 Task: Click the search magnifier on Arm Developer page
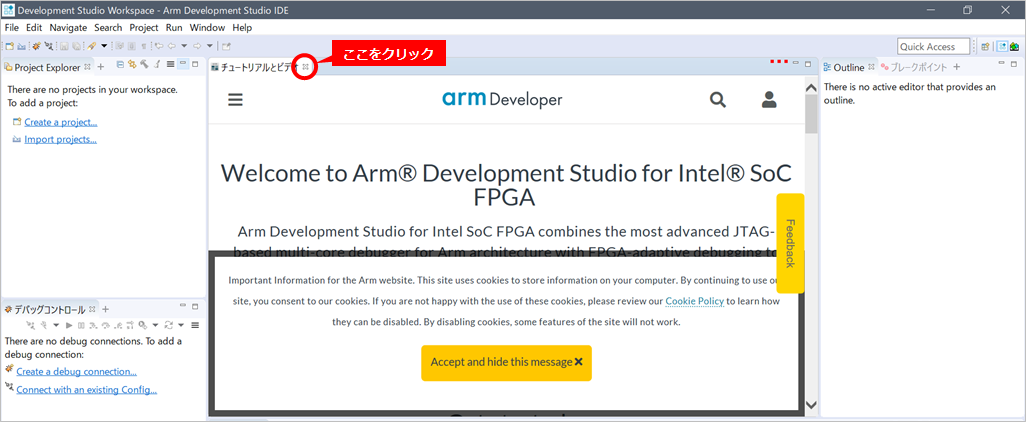pos(718,99)
